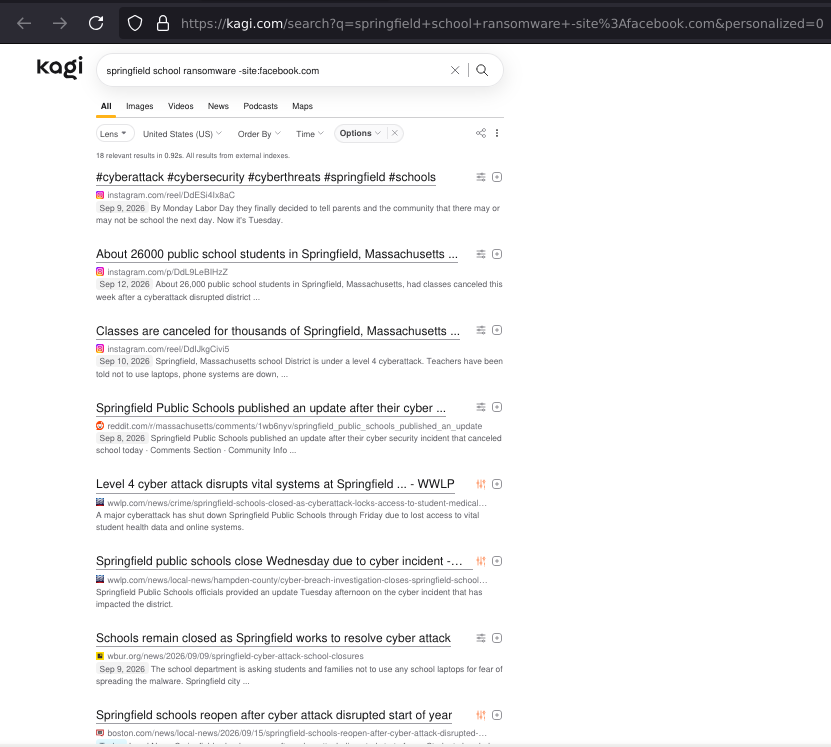Clear the search box with the X icon
The image size is (831, 747).
[x=455, y=70]
